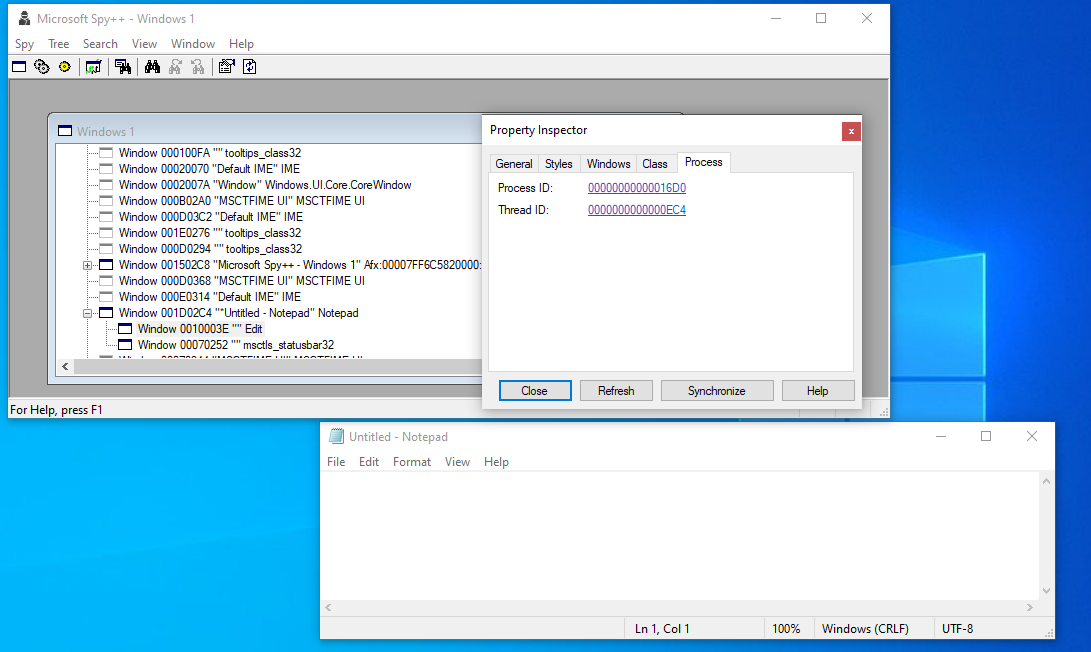Click the "100%" zoom value in Notepad
This screenshot has width=1091, height=652.
[x=786, y=629]
